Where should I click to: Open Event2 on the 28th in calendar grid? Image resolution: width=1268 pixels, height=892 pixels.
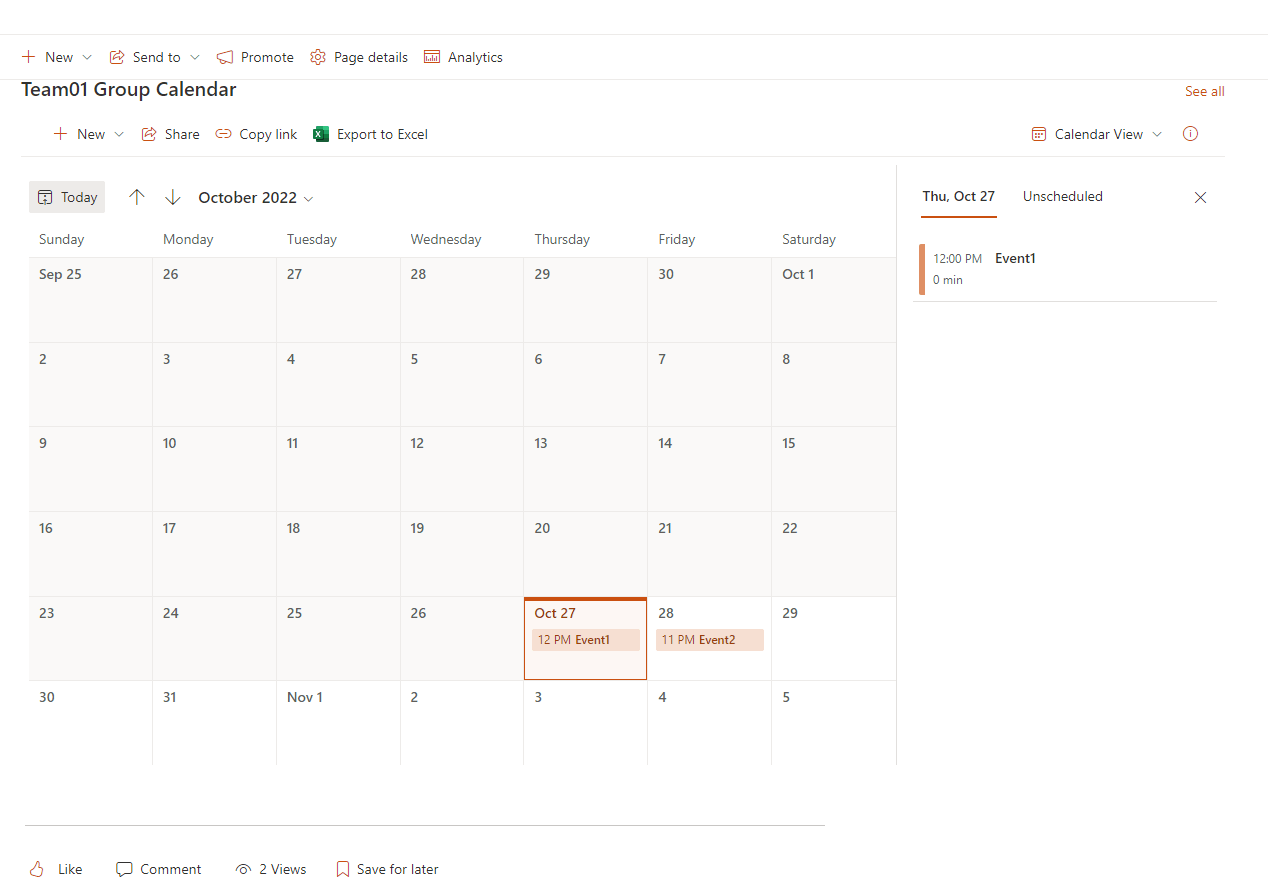click(x=710, y=640)
